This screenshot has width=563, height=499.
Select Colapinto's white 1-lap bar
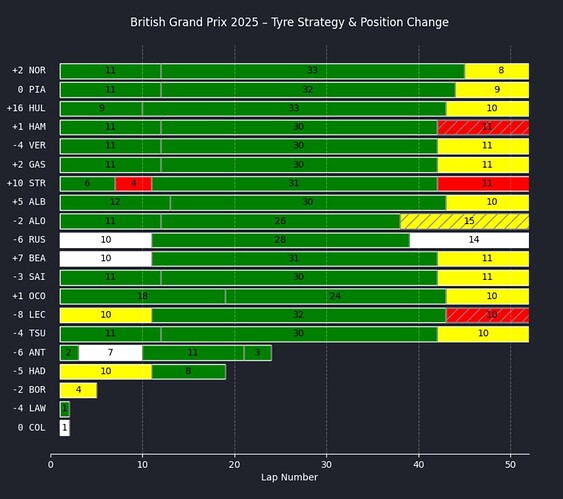65,428
